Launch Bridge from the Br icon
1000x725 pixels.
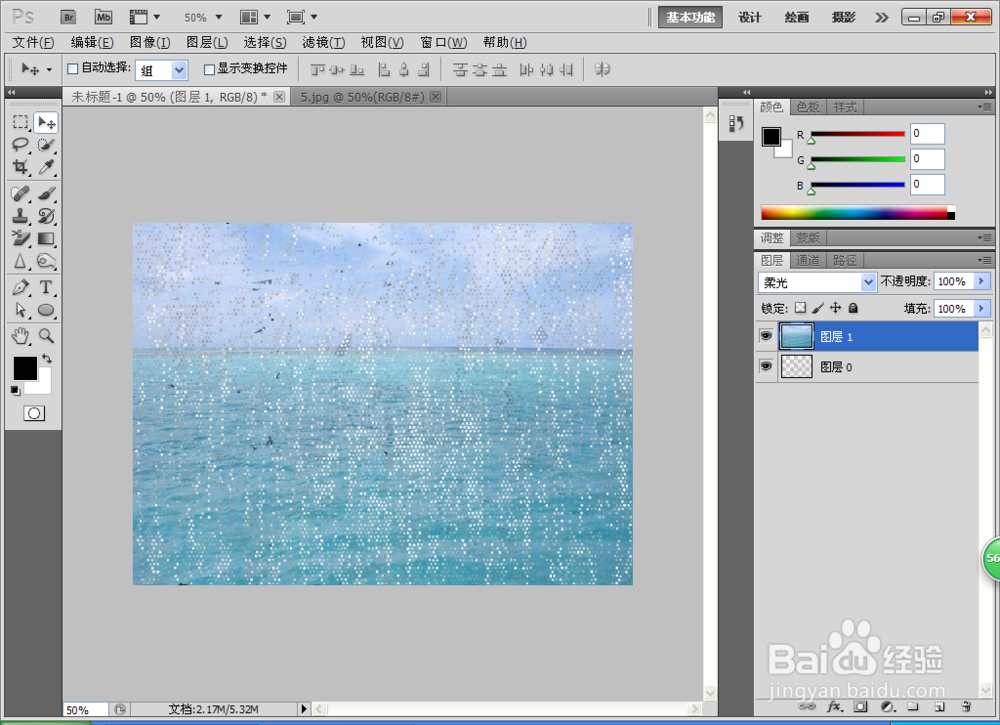click(68, 17)
